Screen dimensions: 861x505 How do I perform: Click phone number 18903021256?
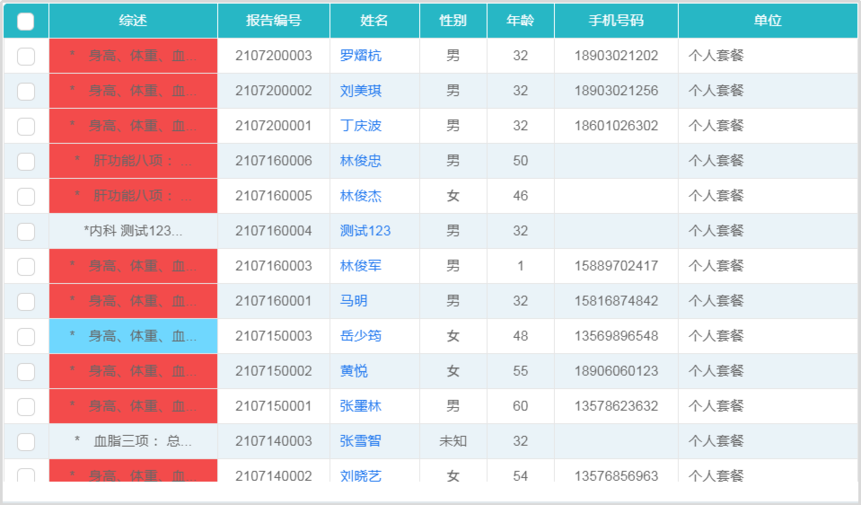pos(616,91)
